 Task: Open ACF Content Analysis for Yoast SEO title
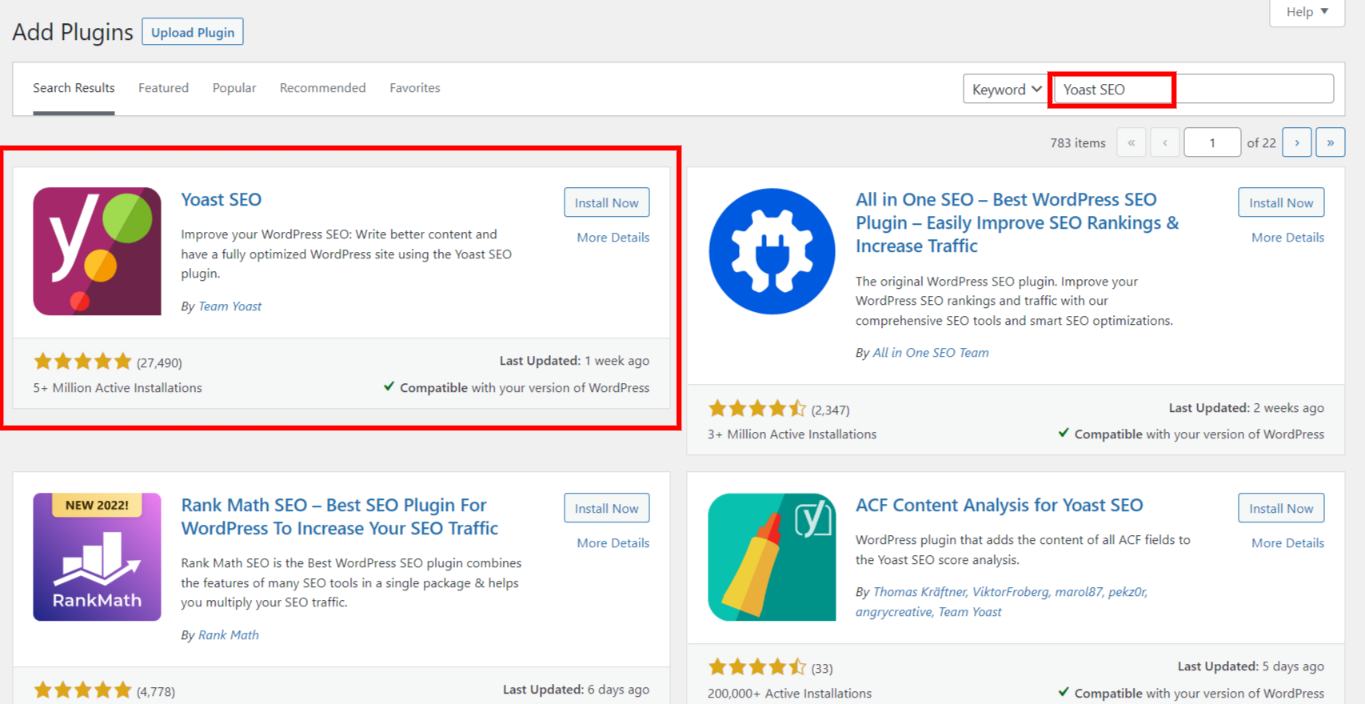[999, 505]
